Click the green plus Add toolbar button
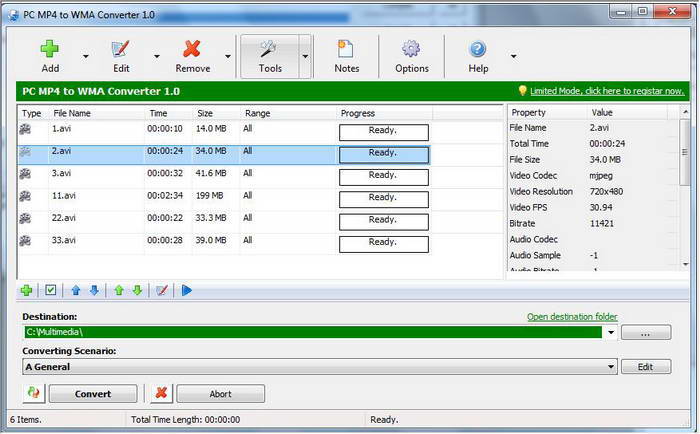Image resolution: width=700 pixels, height=434 pixels. coord(50,57)
